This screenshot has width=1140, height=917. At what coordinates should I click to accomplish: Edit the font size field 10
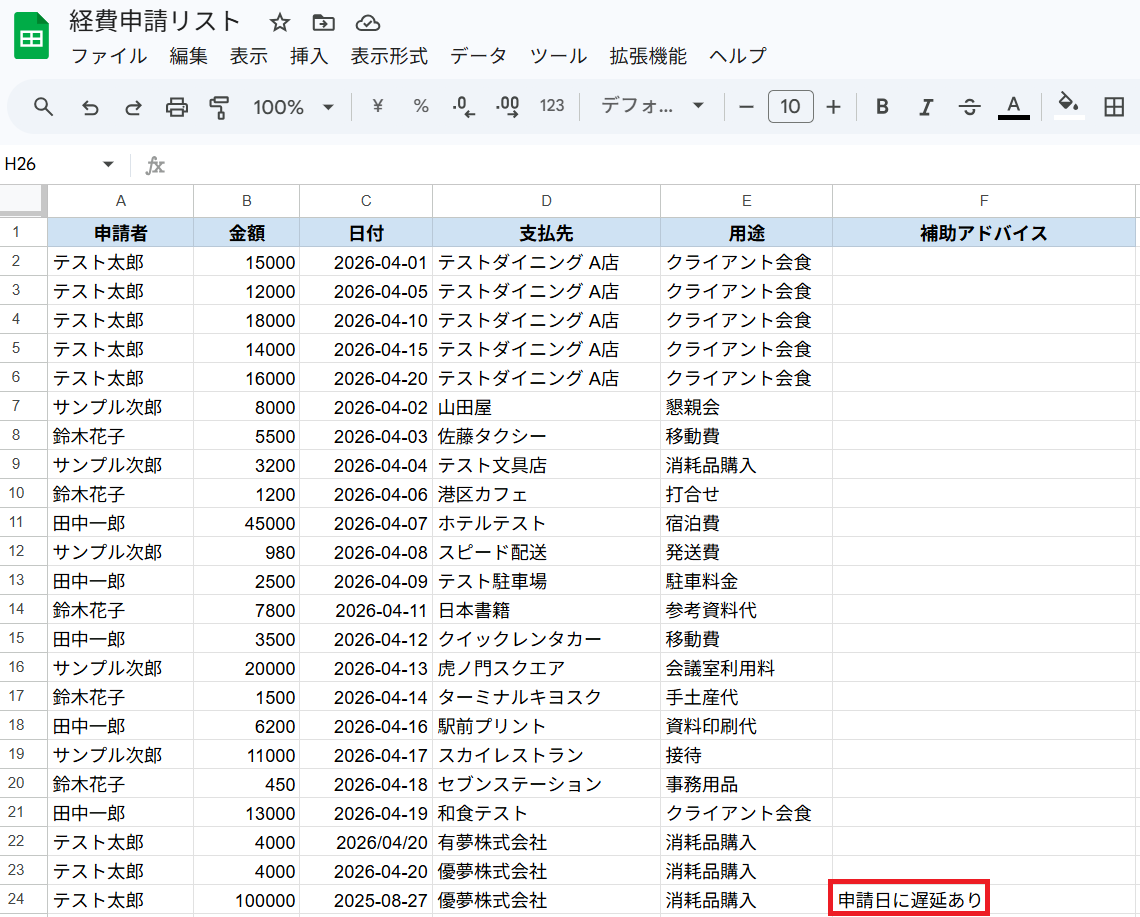(x=790, y=107)
